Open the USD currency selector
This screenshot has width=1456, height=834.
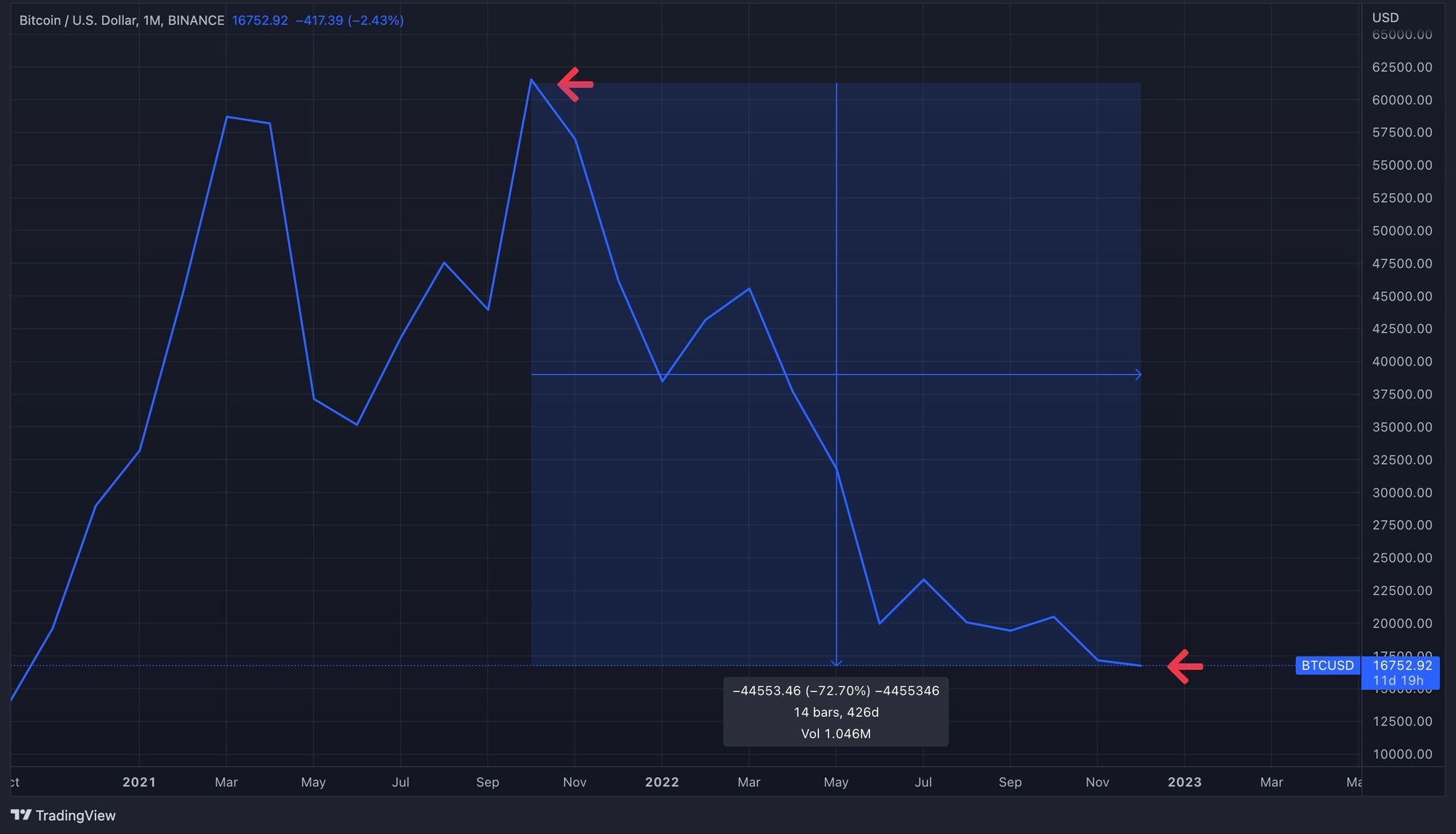[x=1385, y=17]
